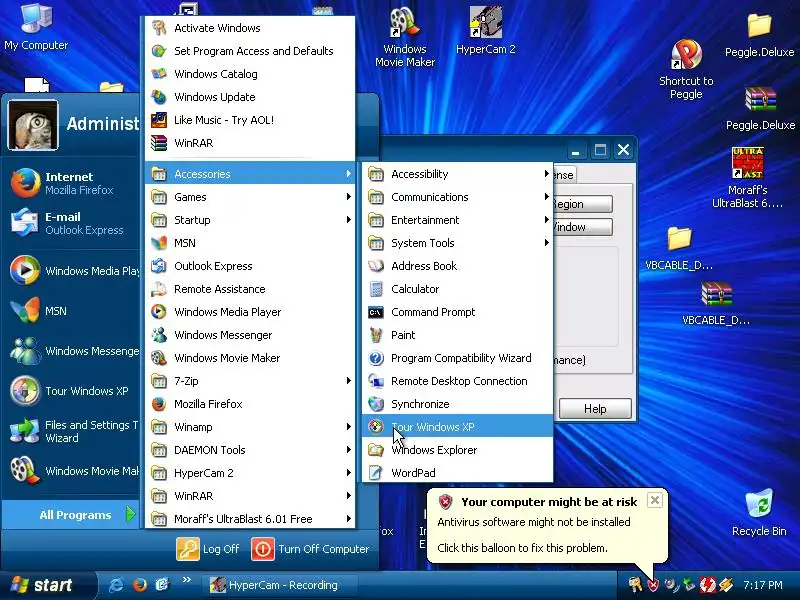This screenshot has width=800, height=600.
Task: Select Tour Windows XP in Accessories
Action: 457,427
